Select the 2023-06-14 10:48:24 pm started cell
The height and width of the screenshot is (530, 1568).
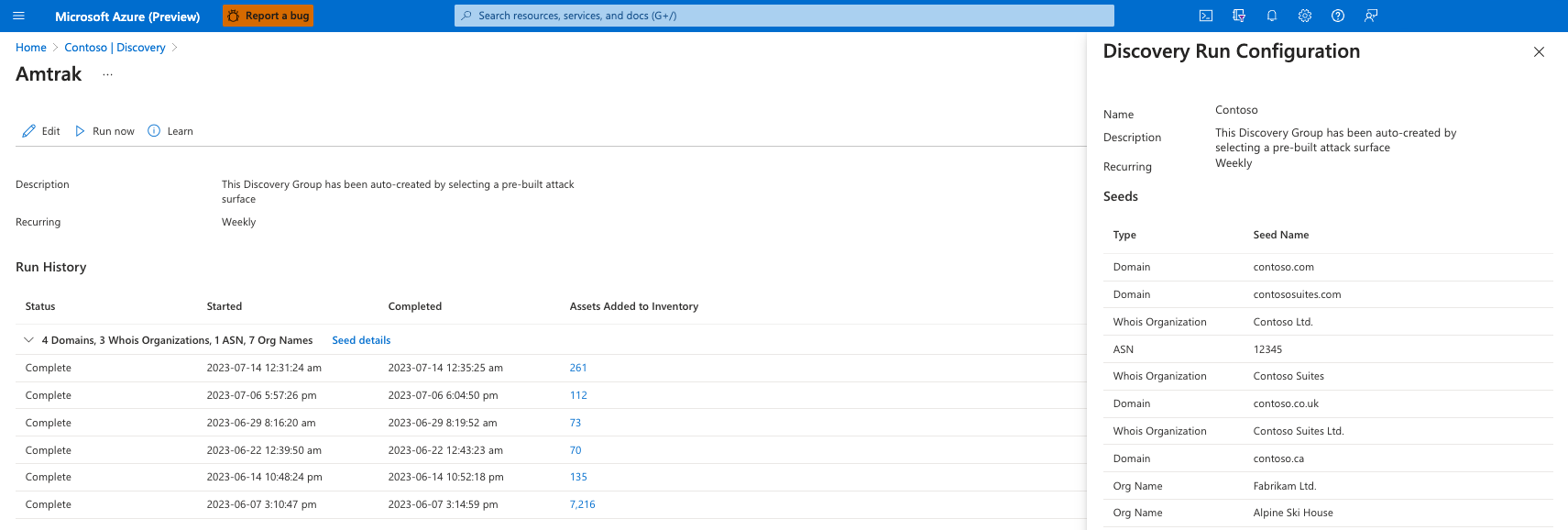click(265, 477)
